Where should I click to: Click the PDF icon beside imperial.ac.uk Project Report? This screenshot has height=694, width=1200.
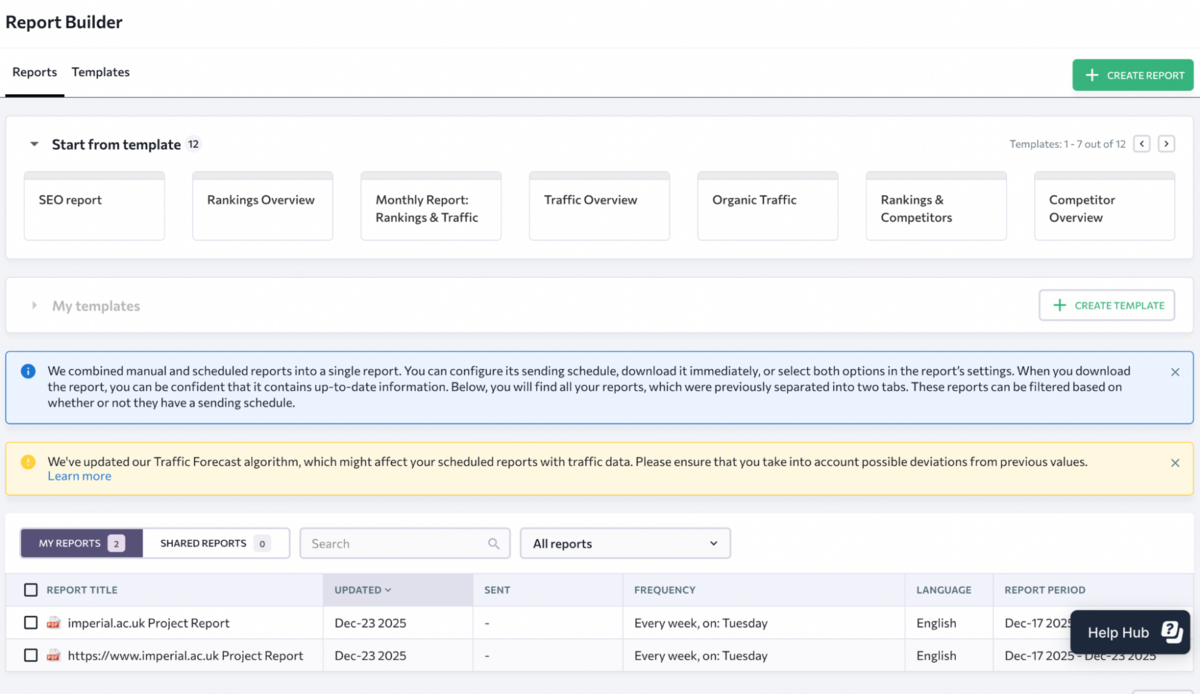pyautogui.click(x=54, y=623)
